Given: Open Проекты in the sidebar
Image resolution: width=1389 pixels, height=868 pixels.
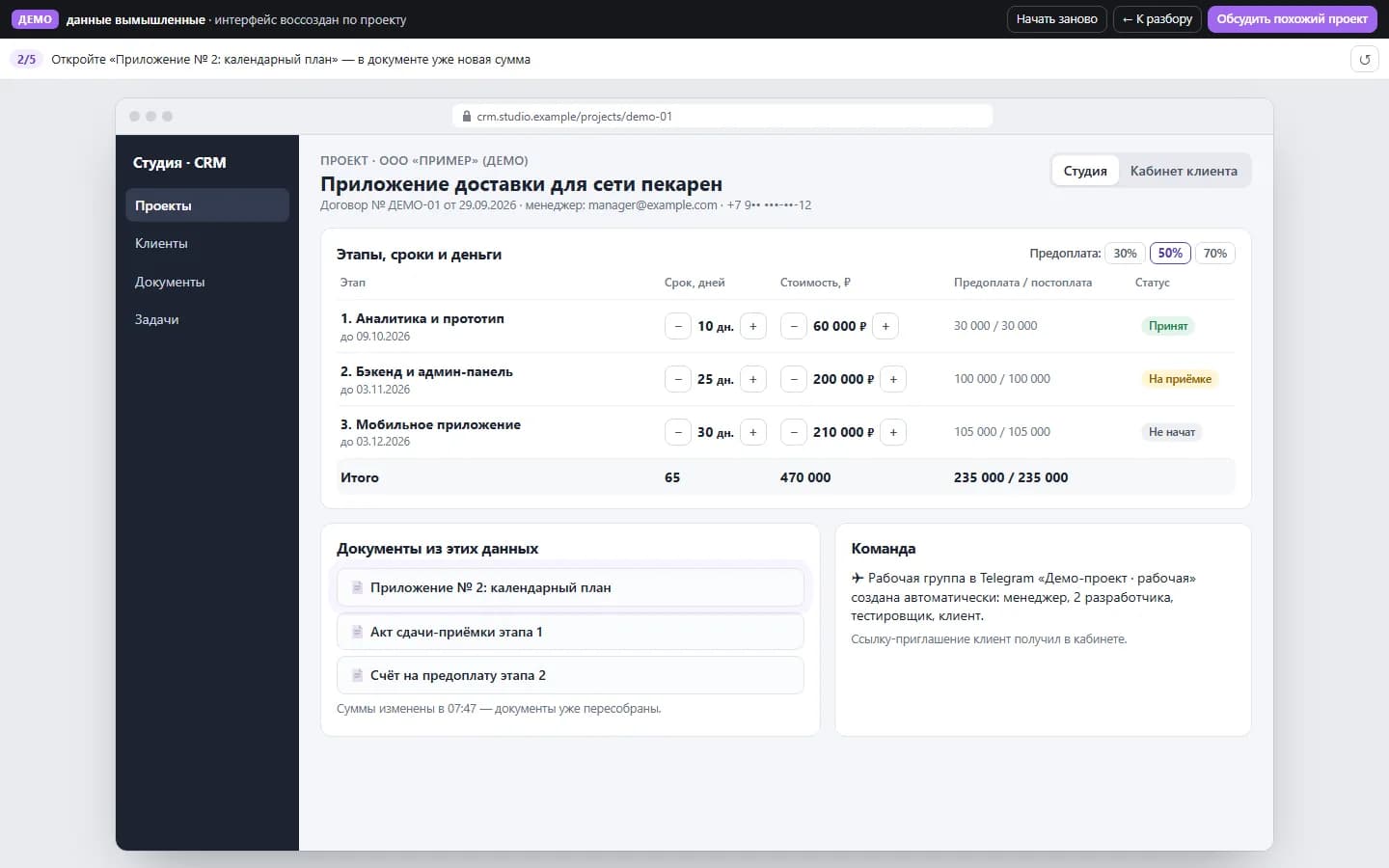Looking at the screenshot, I should pyautogui.click(x=207, y=205).
